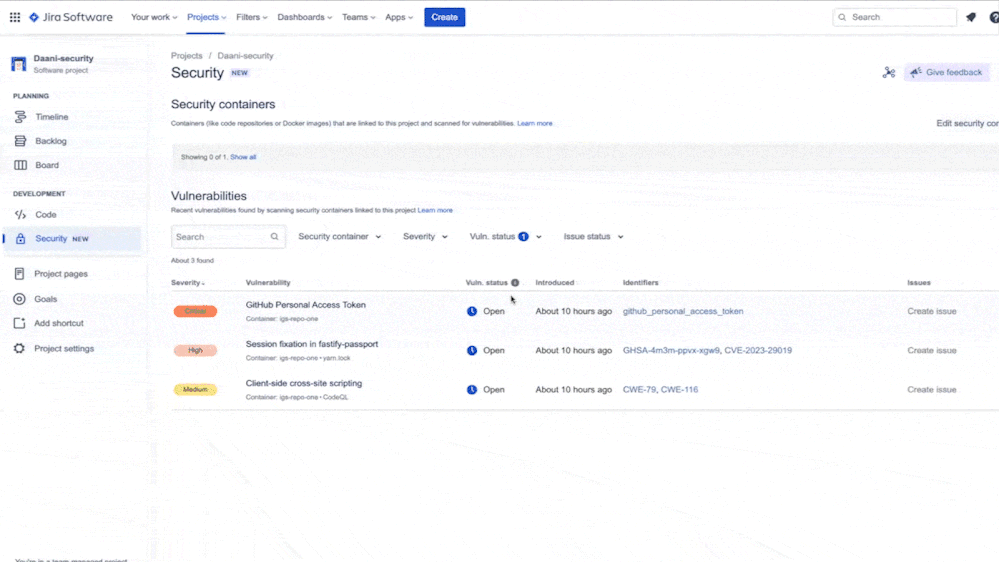Image resolution: width=999 pixels, height=562 pixels.
Task: Open Goals in sidebar
Action: pyautogui.click(x=46, y=299)
